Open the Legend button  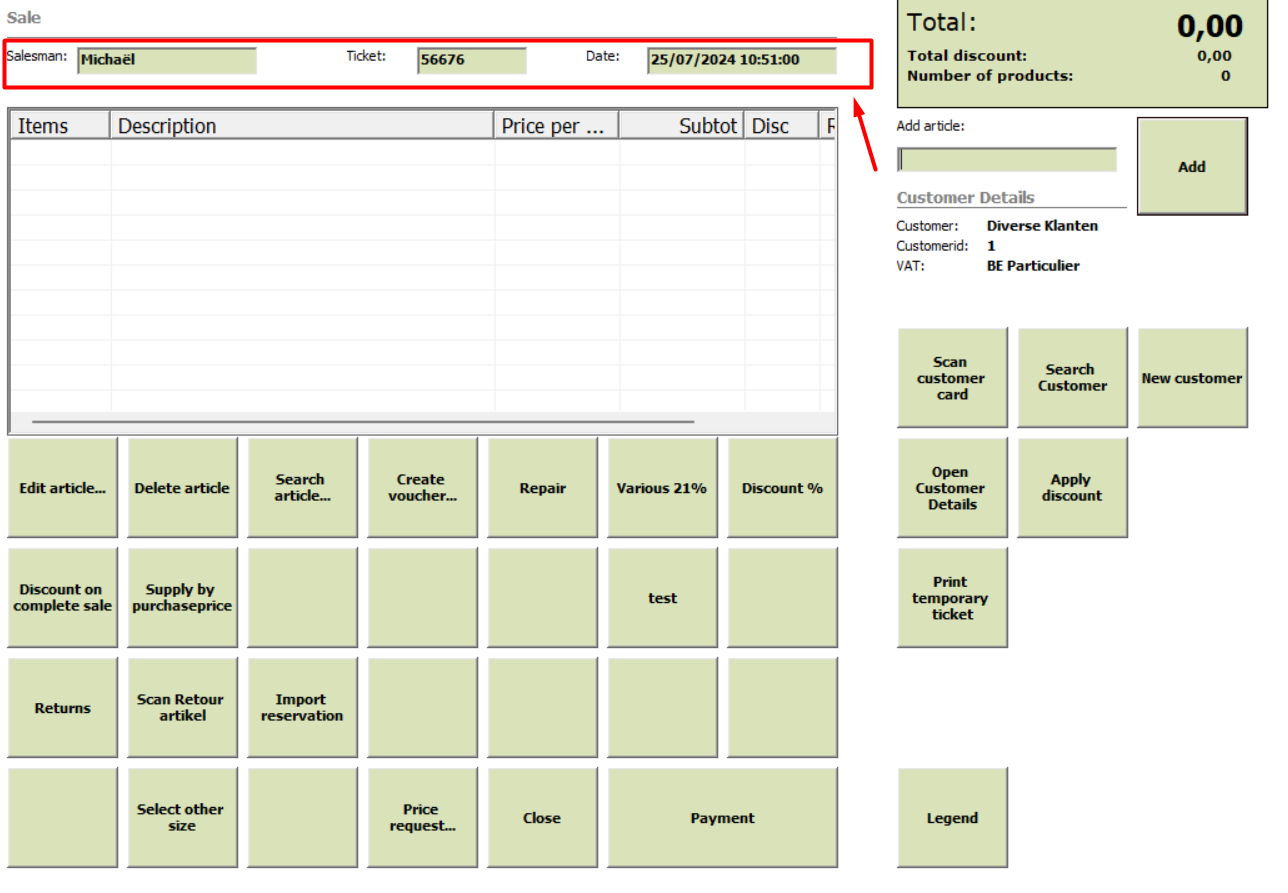point(953,818)
